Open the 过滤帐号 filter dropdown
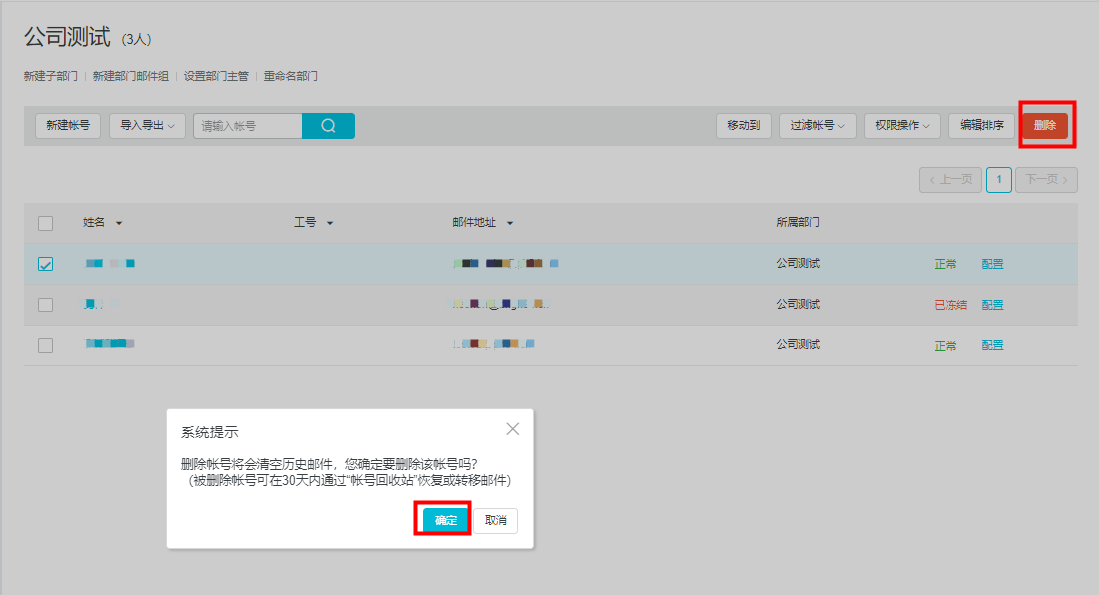 click(817, 125)
